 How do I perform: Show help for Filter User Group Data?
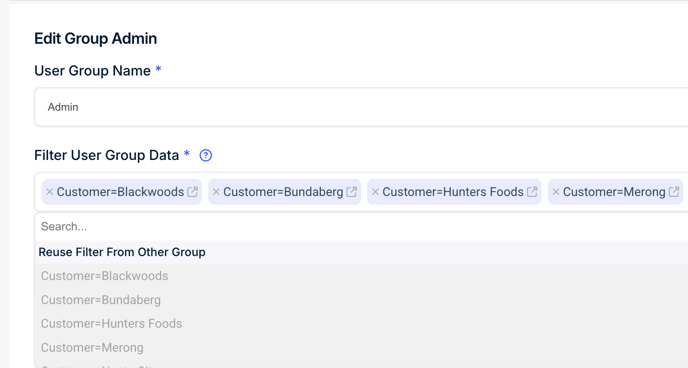[206, 156]
